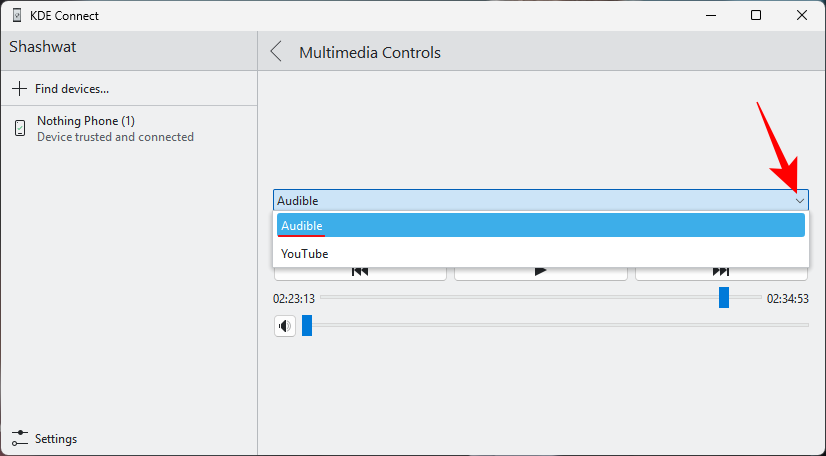Click the plus icon for Find devices

19,89
